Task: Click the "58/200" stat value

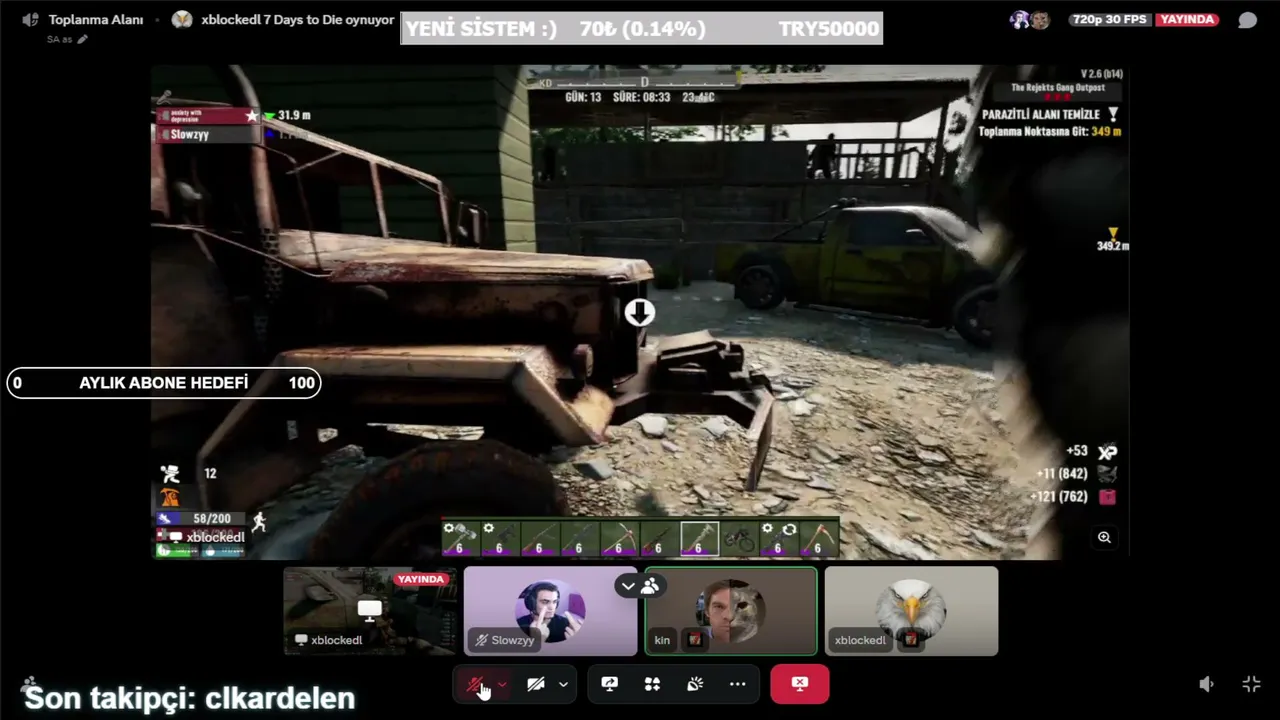Action: pyautogui.click(x=212, y=519)
